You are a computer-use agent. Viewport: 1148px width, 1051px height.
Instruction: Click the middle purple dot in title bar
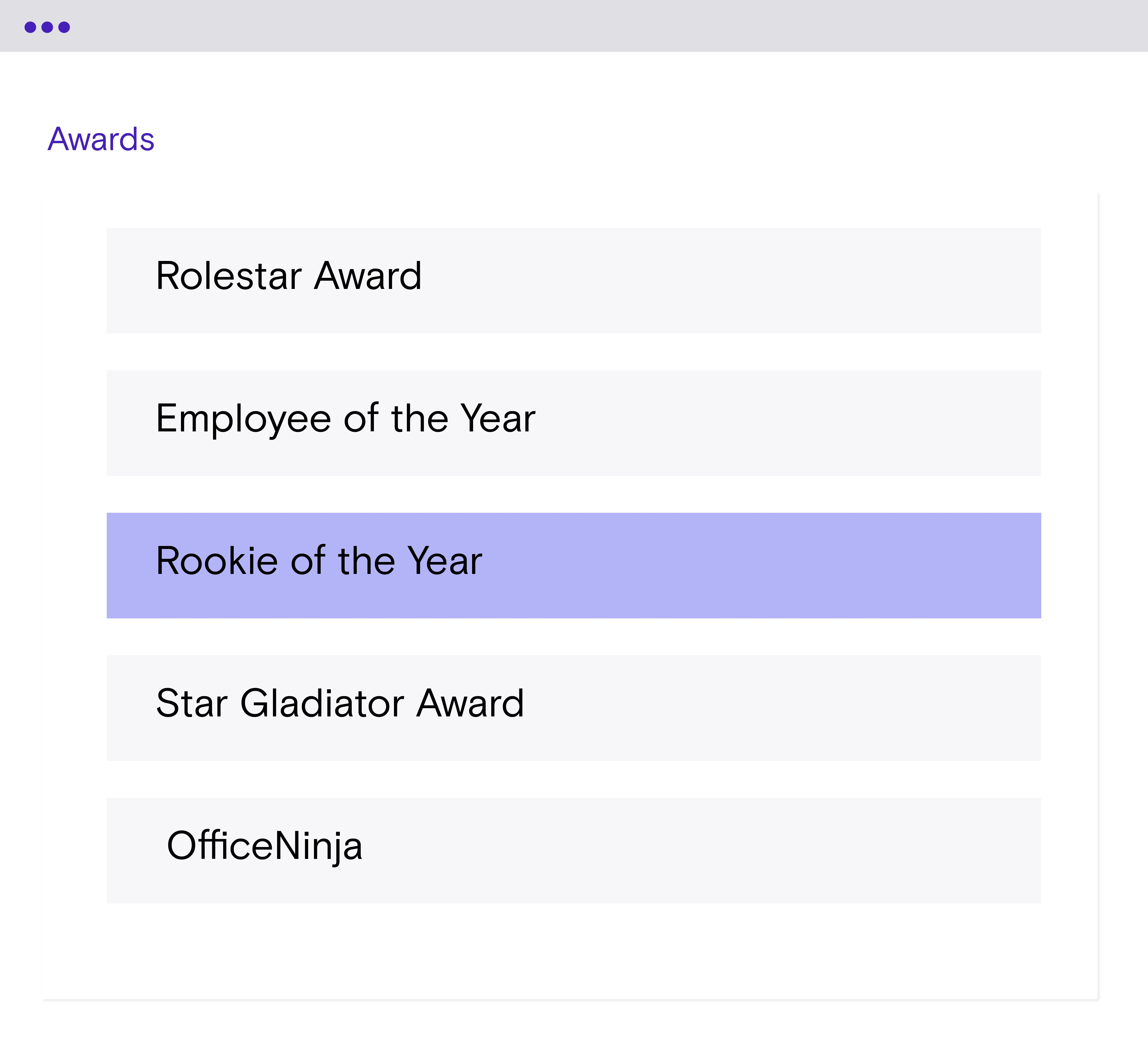(47, 27)
